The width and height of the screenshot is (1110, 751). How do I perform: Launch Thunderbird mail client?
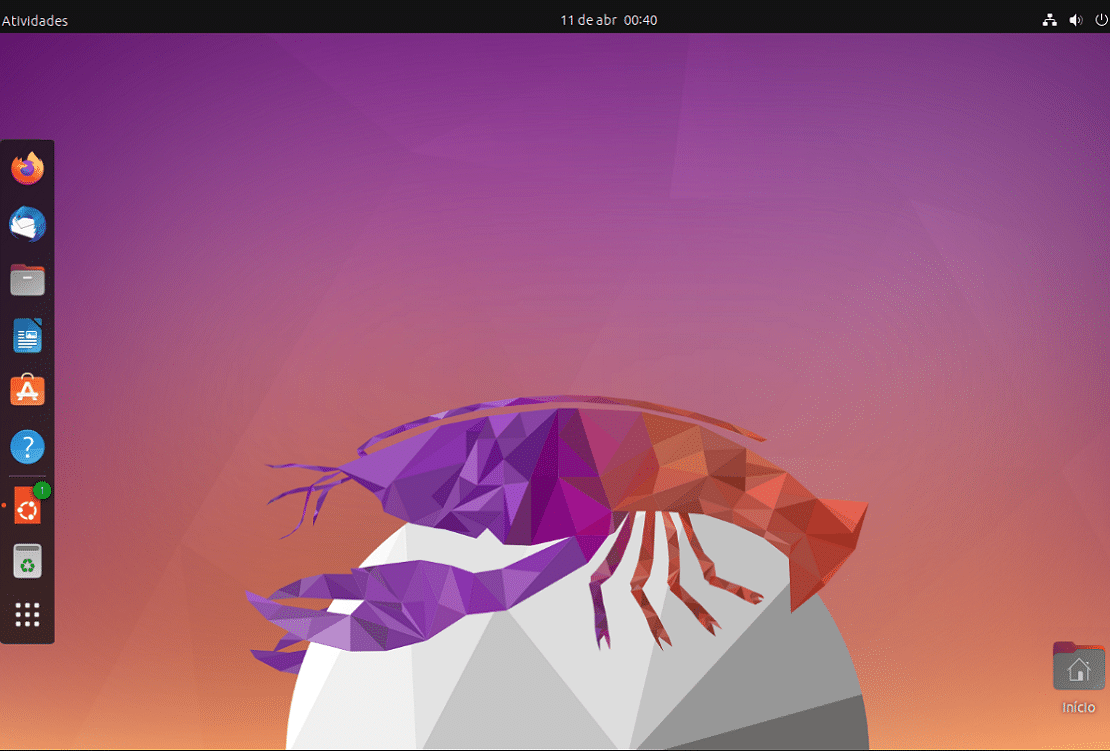click(x=28, y=224)
